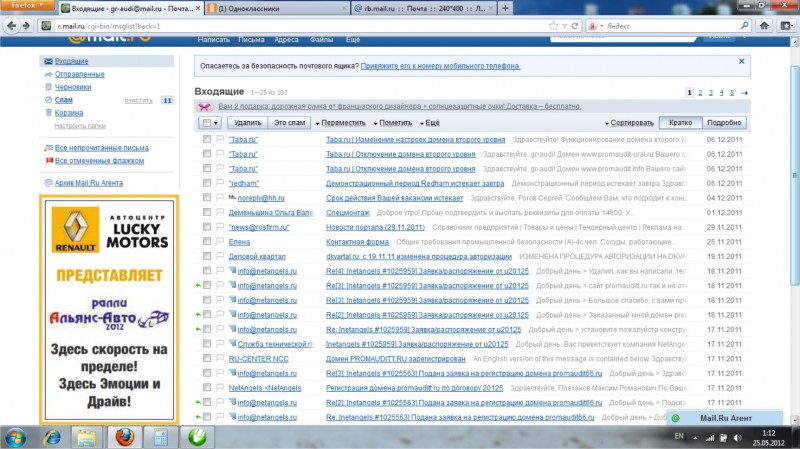Viewport: 800px width, 449px height.
Task: Go to next inbox page arrow
Action: click(744, 93)
